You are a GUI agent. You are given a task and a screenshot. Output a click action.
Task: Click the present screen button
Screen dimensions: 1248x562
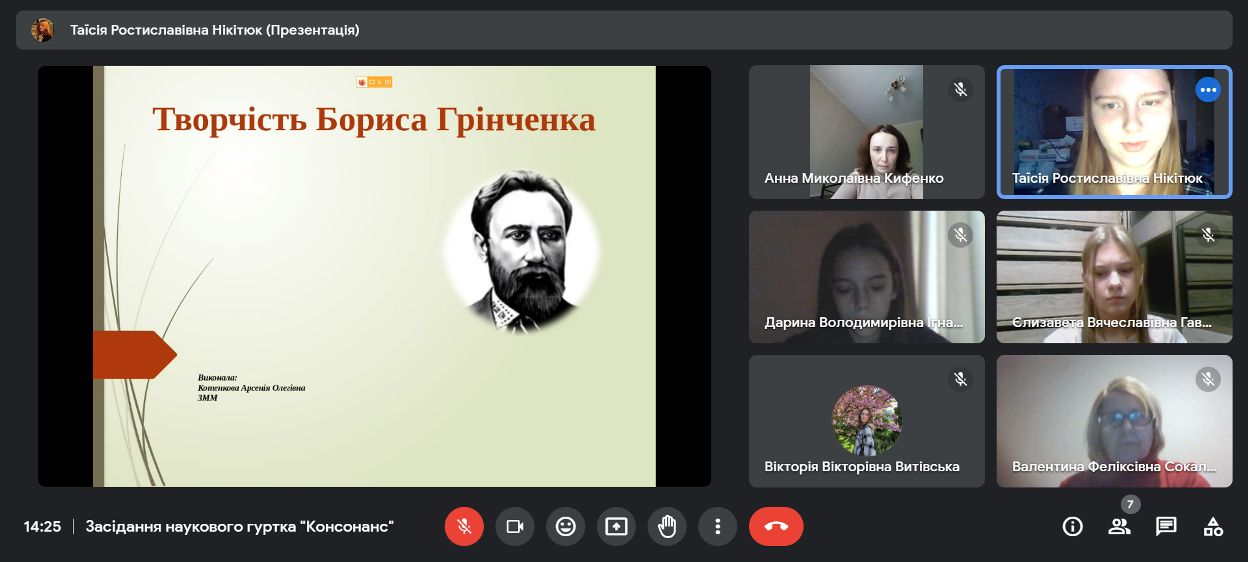[616, 526]
